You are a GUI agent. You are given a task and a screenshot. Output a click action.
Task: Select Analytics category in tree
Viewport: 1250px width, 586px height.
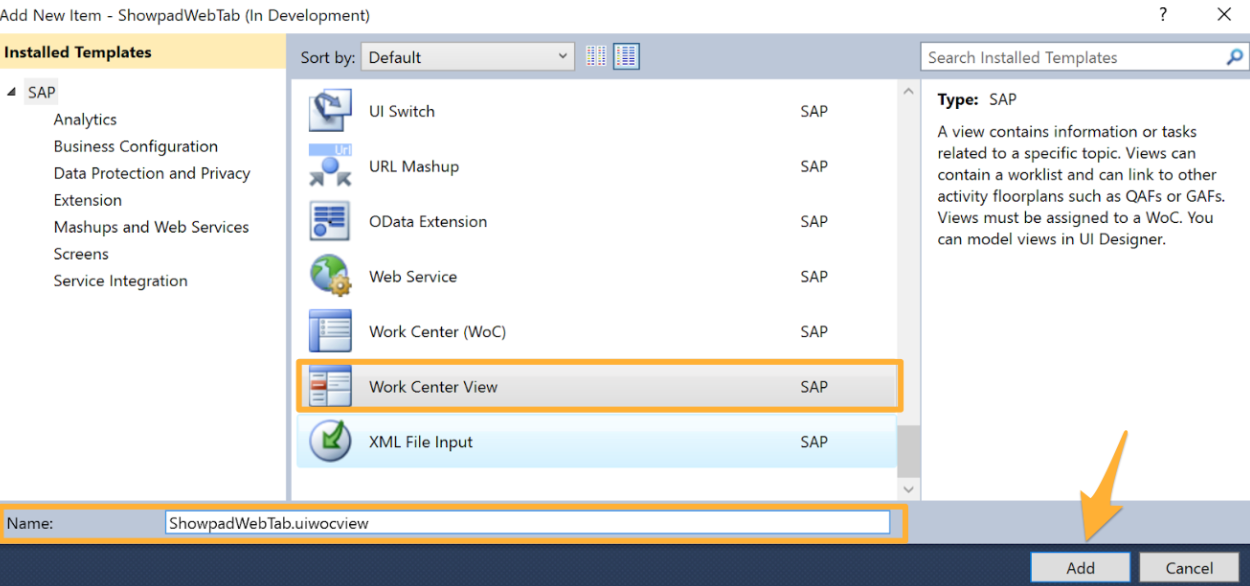click(x=85, y=119)
